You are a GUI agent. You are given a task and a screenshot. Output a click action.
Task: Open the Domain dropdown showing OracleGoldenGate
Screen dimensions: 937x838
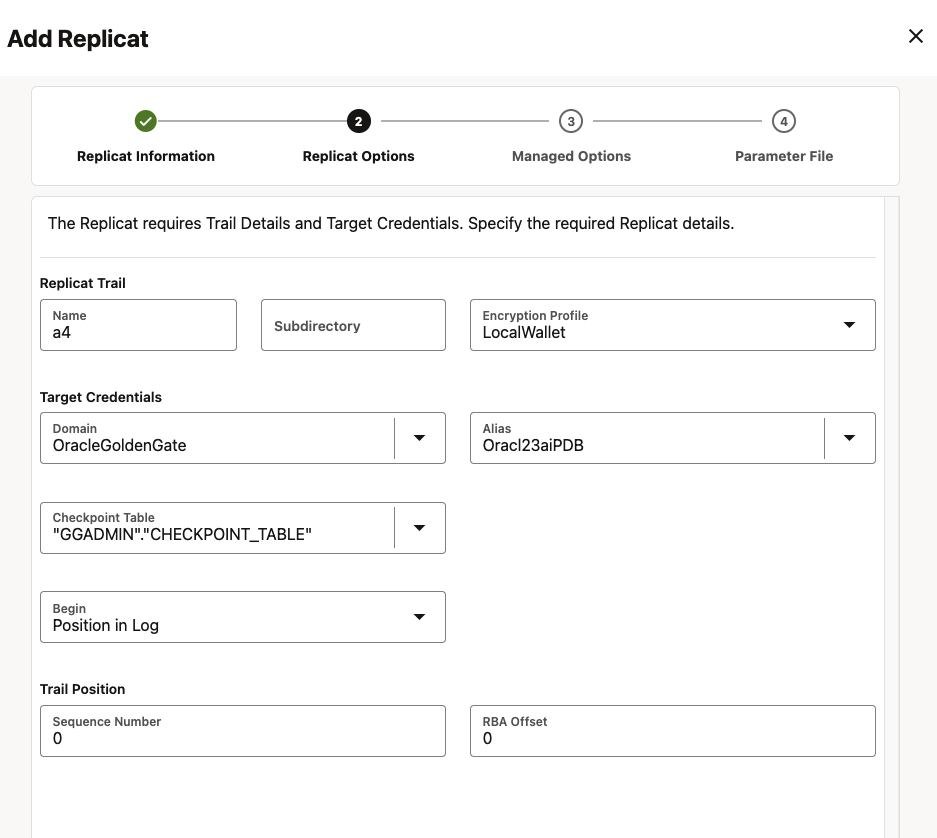pyautogui.click(x=420, y=437)
